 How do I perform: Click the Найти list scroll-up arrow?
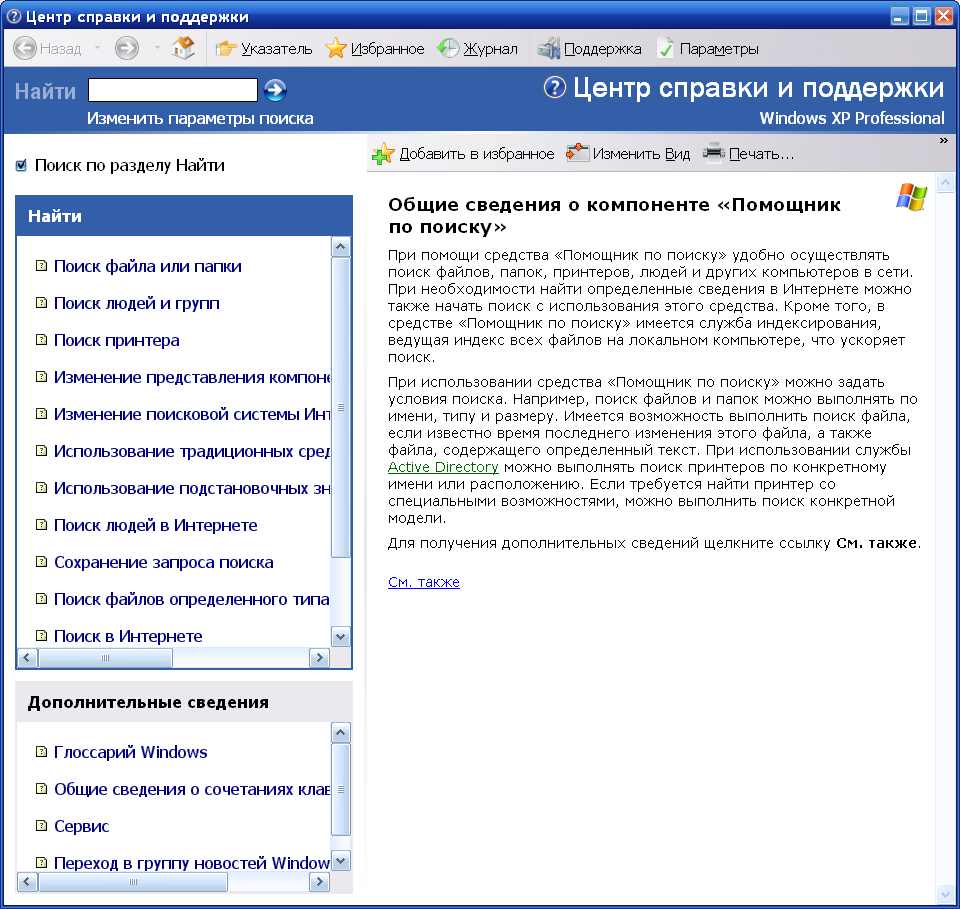click(340, 247)
